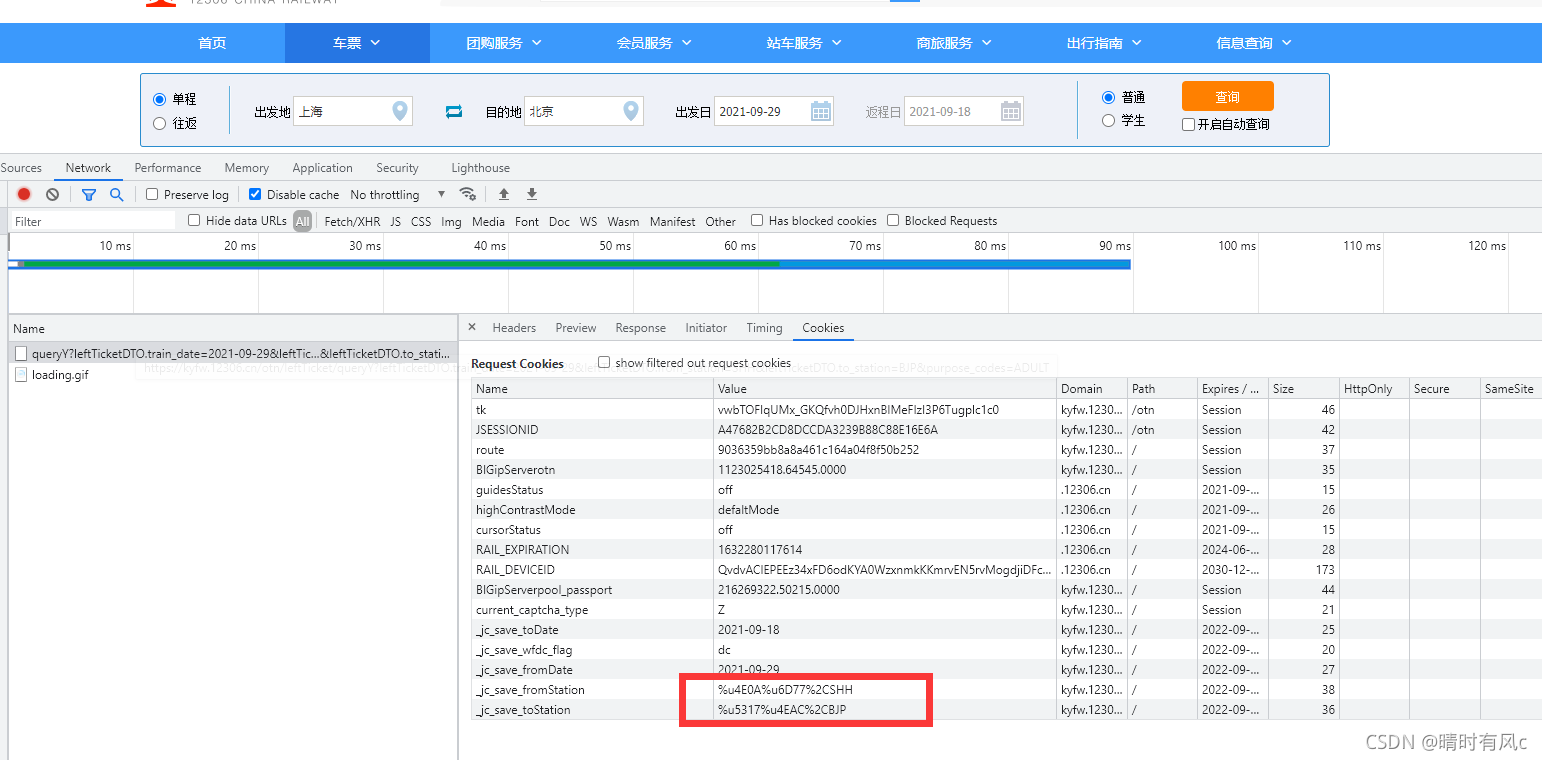Switch to Memory panel tab
The width and height of the screenshot is (1542, 760).
click(x=246, y=167)
